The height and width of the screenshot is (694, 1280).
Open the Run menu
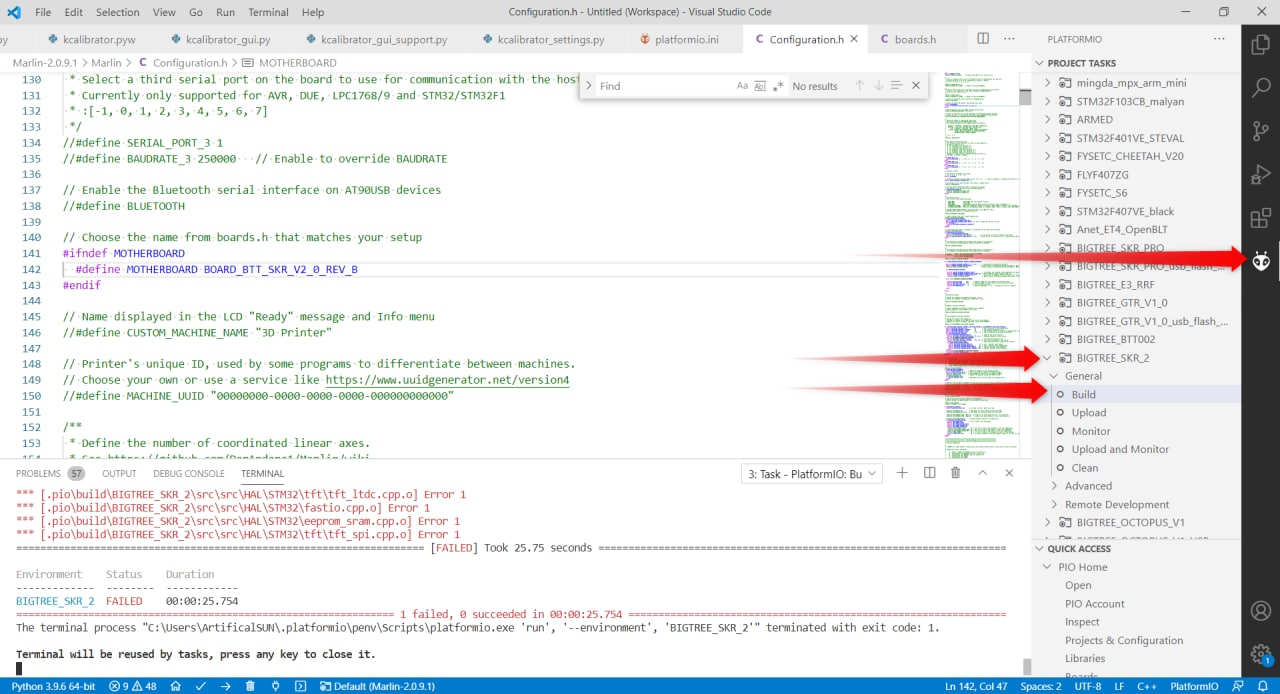[x=225, y=12]
